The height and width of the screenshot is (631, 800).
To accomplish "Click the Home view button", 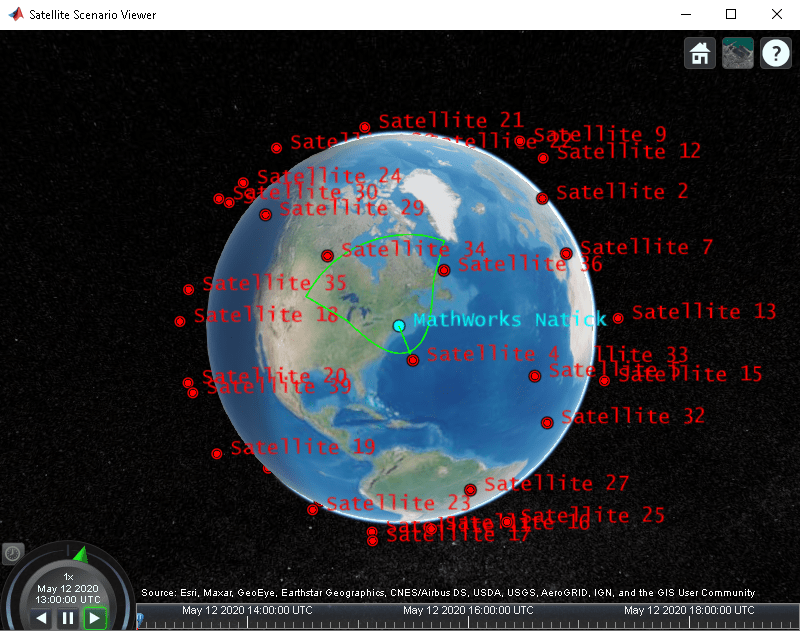I will point(699,53).
